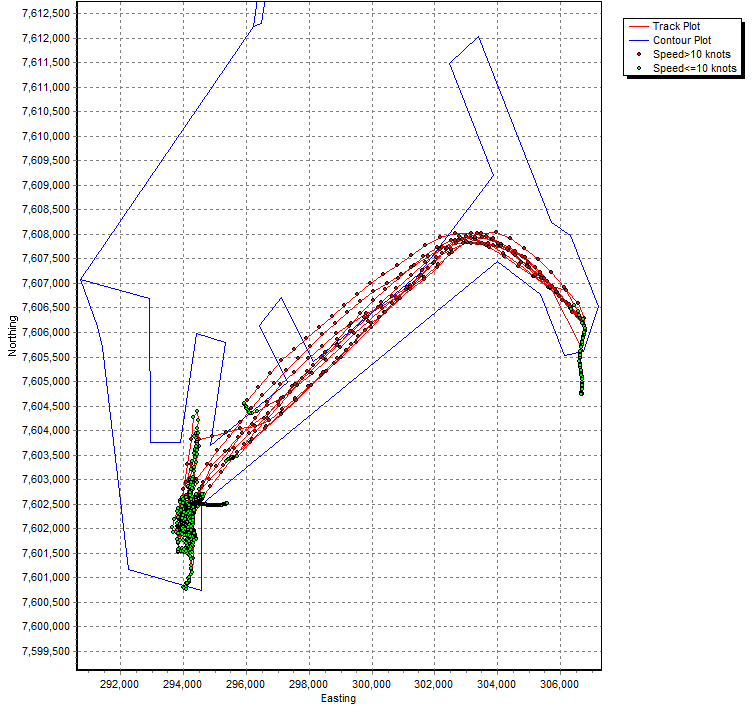Select the Speed>10 knots legend text
Viewport: 753px width, 720px height.
(691, 54)
